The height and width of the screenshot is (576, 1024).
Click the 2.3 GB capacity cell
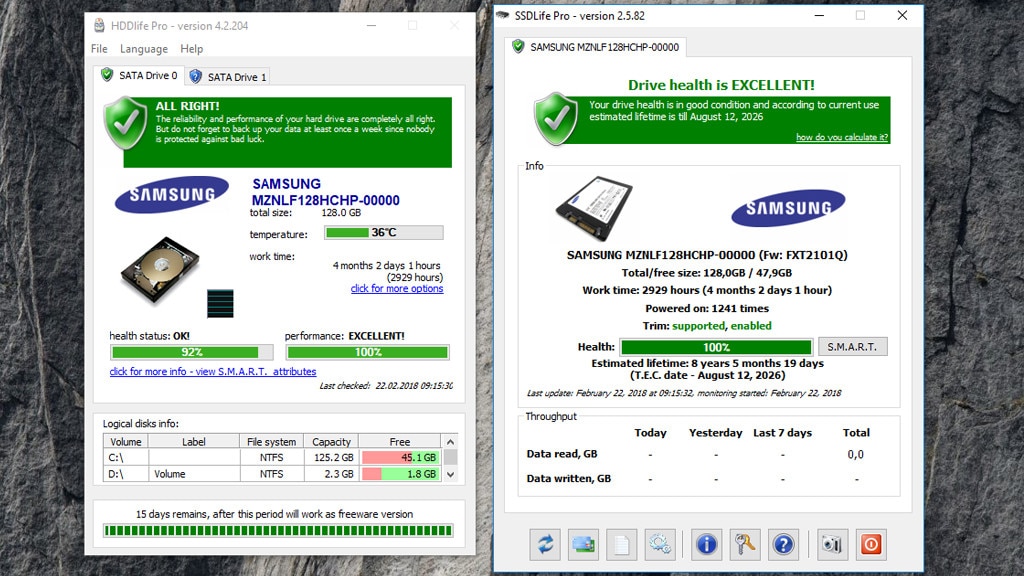[x=331, y=473]
